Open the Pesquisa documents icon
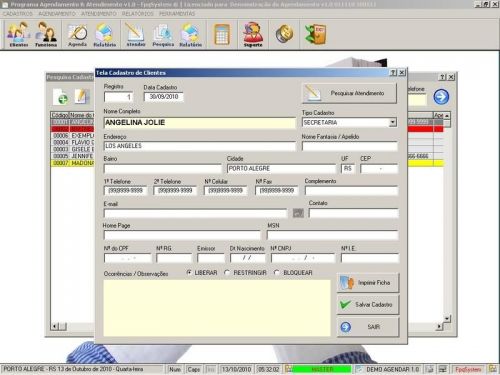The width and height of the screenshot is (500, 375). pyautogui.click(x=163, y=34)
